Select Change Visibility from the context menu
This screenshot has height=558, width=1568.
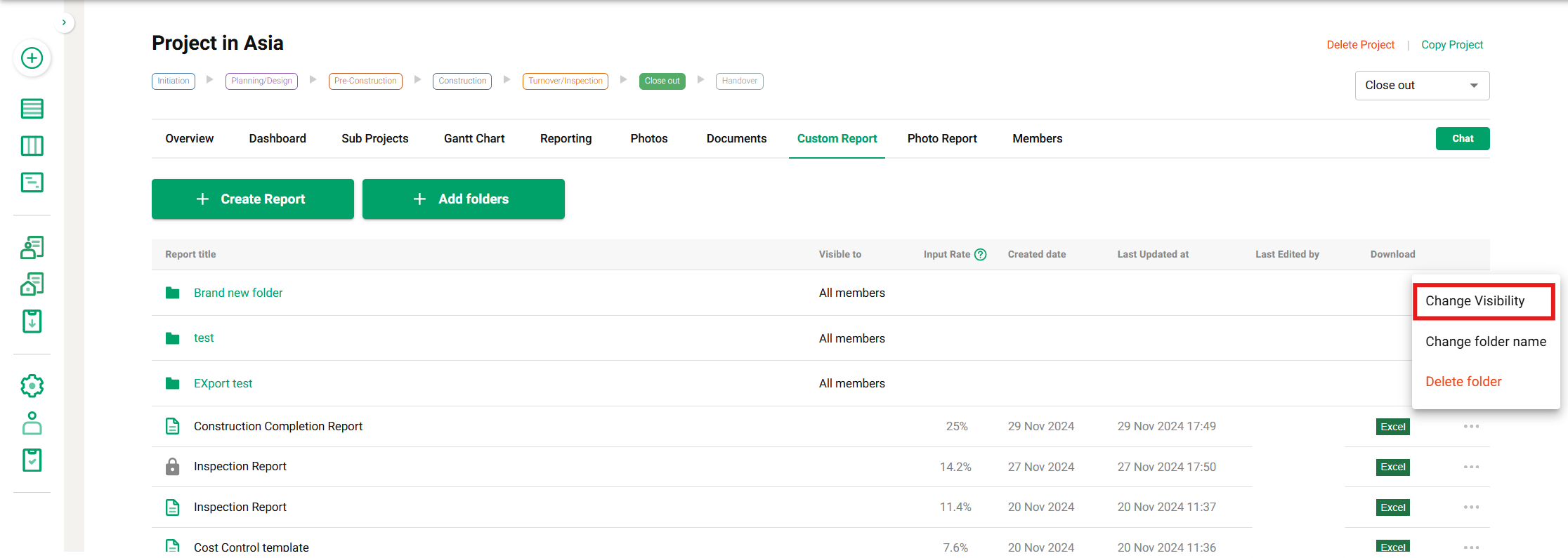click(x=1475, y=301)
